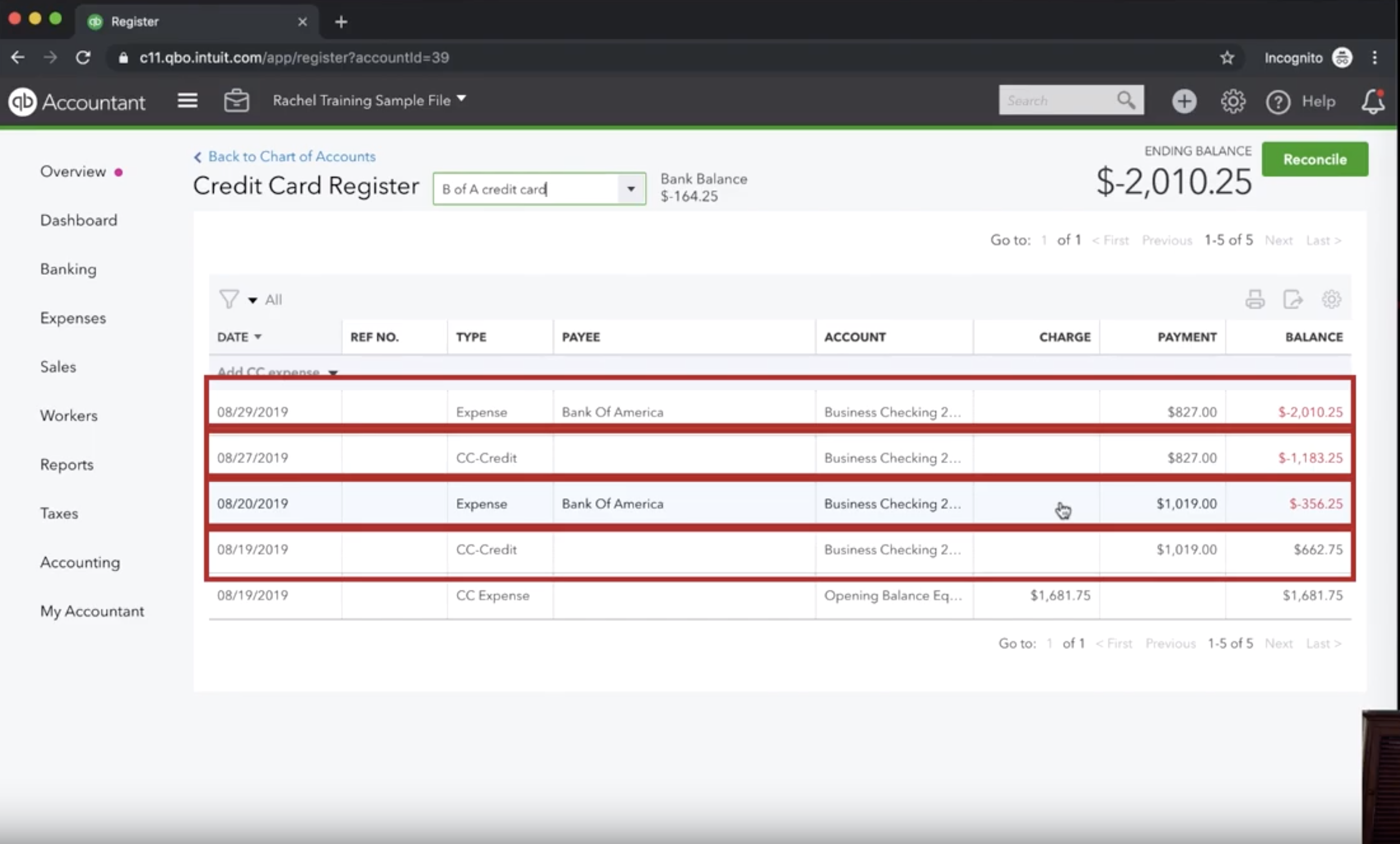Screen dimensions: 1400x844
Task: Open a new browser tab
Action: (341, 21)
